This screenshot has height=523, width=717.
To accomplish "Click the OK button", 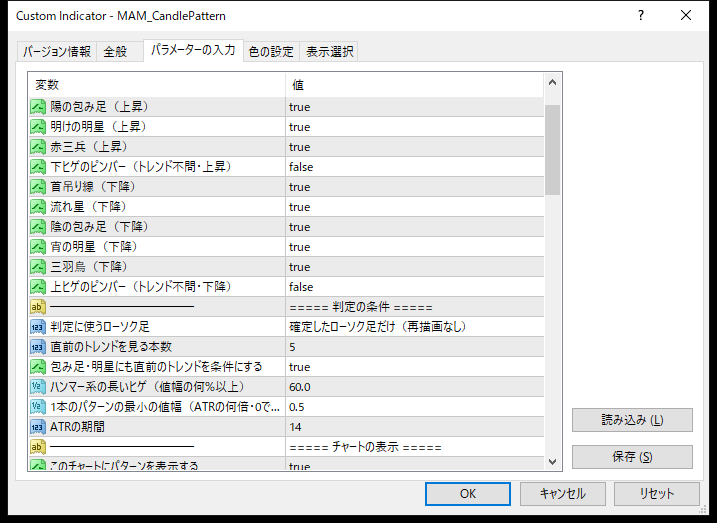I will coord(468,494).
